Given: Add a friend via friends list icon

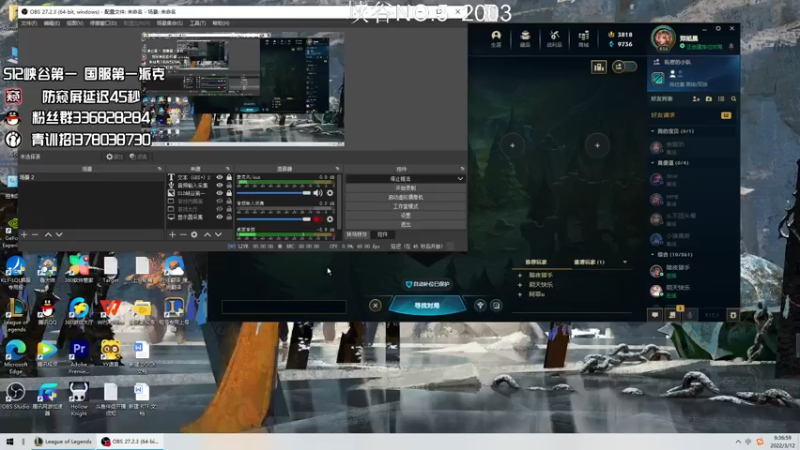Looking at the screenshot, I should (x=696, y=99).
